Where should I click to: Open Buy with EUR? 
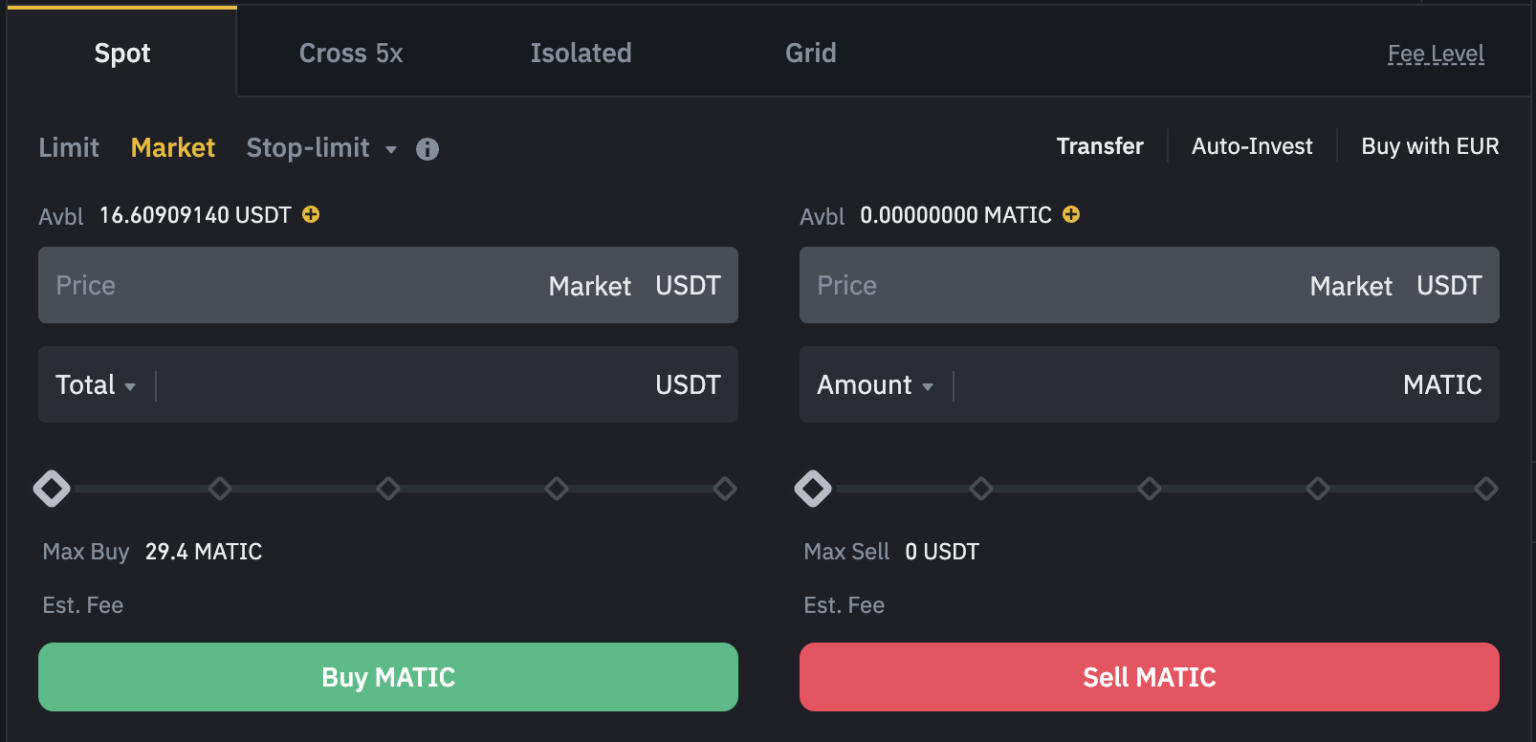pos(1429,146)
